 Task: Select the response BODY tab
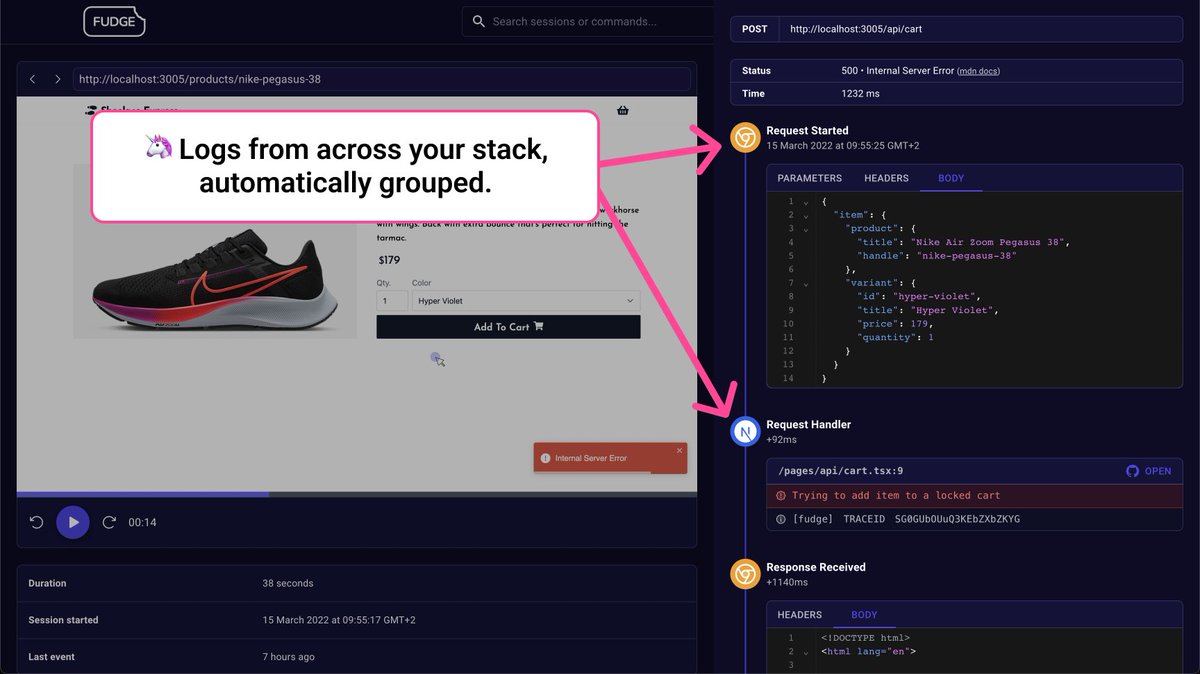(x=864, y=615)
